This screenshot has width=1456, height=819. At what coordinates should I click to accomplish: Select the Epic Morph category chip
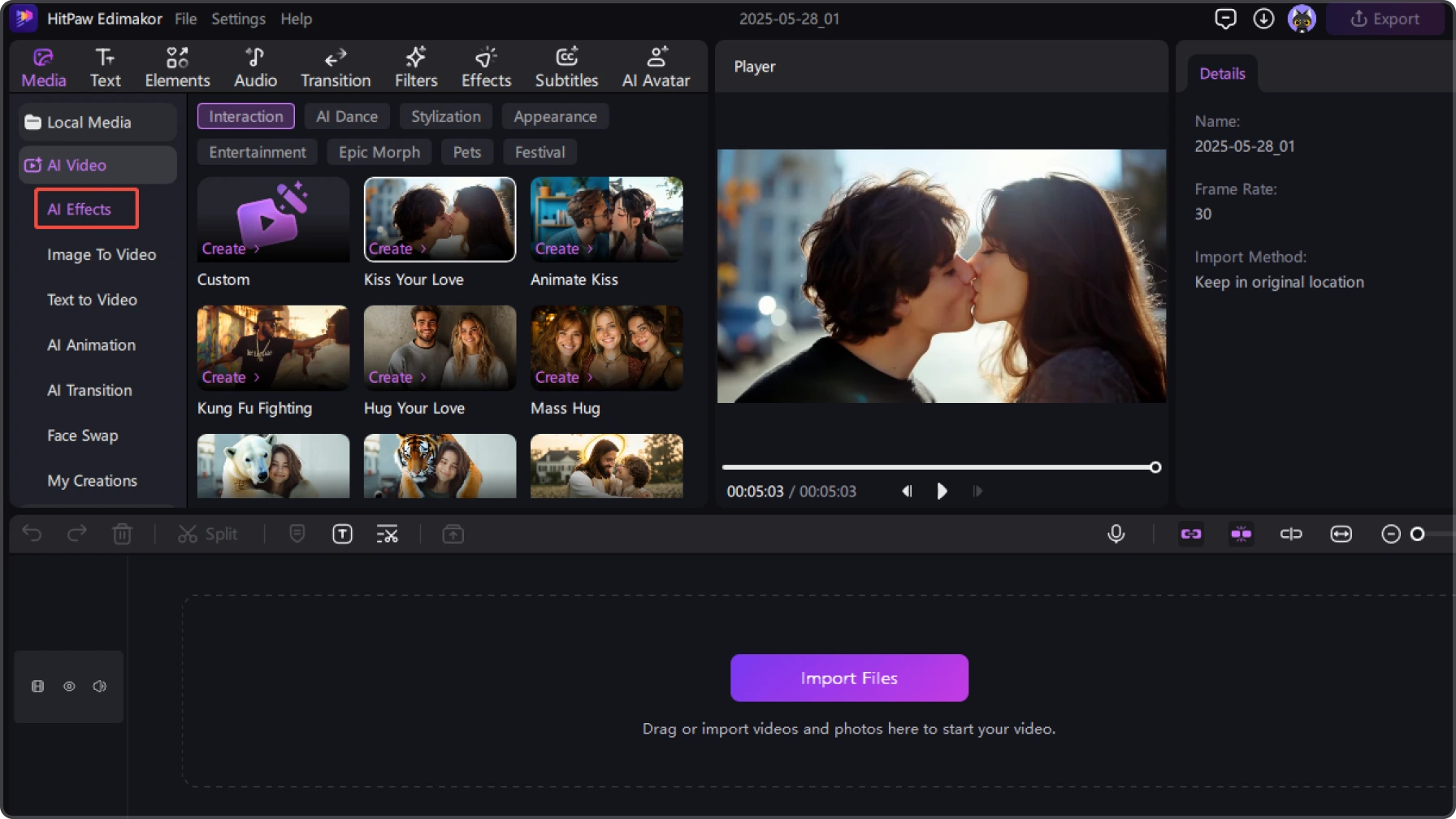pos(379,152)
